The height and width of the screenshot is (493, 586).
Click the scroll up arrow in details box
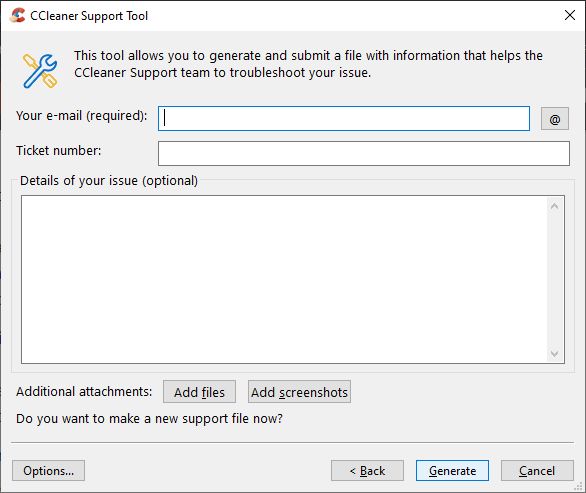pyautogui.click(x=554, y=206)
